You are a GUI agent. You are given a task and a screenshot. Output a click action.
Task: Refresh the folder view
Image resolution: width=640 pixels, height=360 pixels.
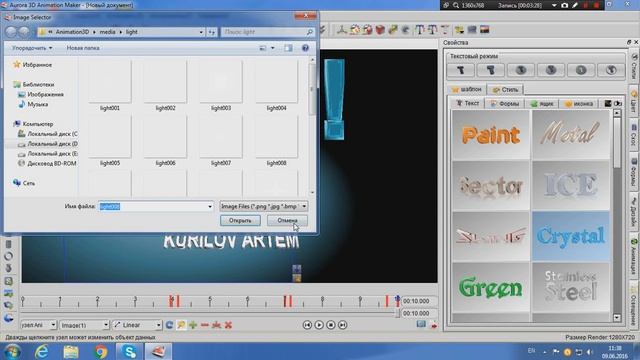click(211, 32)
